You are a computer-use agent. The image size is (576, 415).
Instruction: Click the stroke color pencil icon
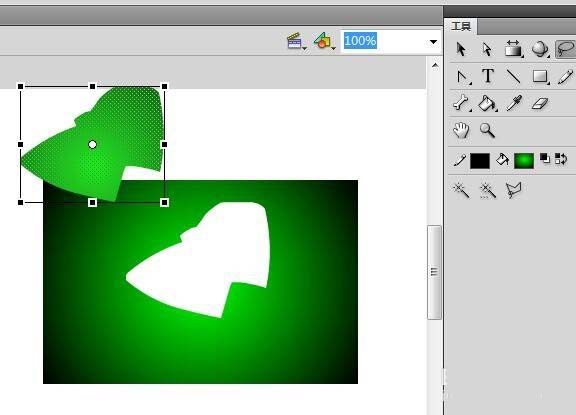[459, 160]
